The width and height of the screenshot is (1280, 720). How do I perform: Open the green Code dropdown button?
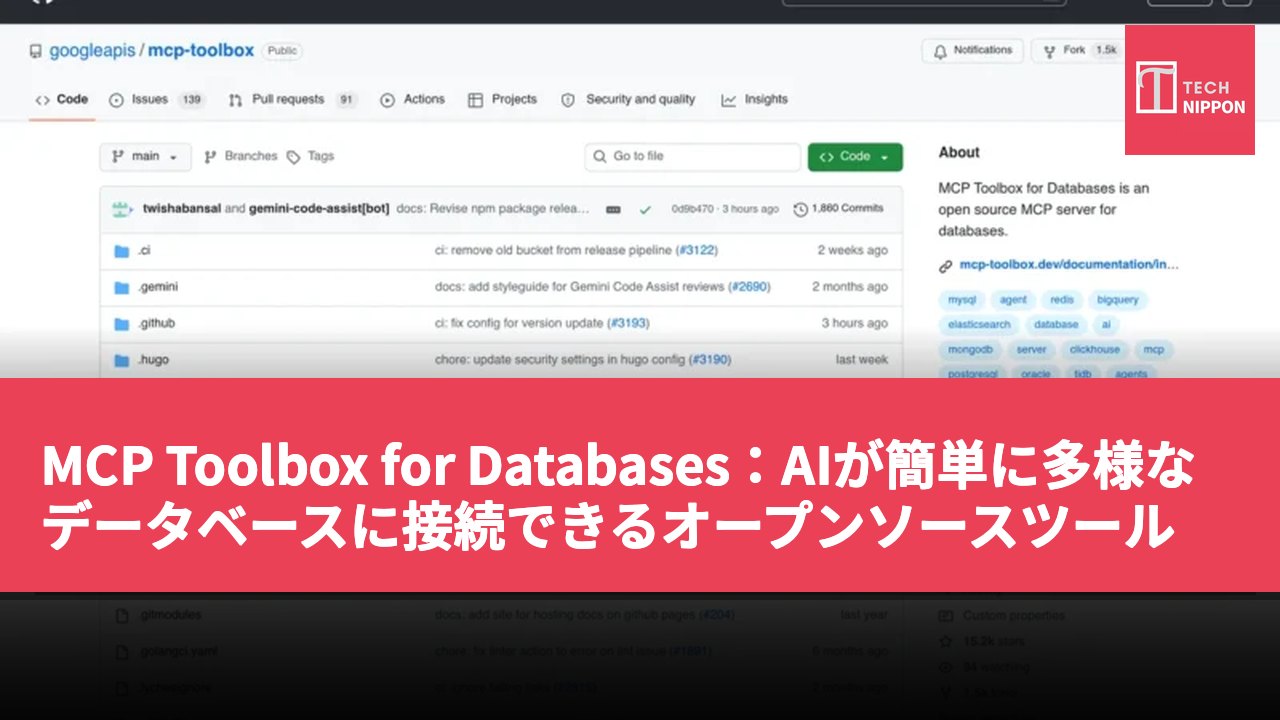click(855, 157)
